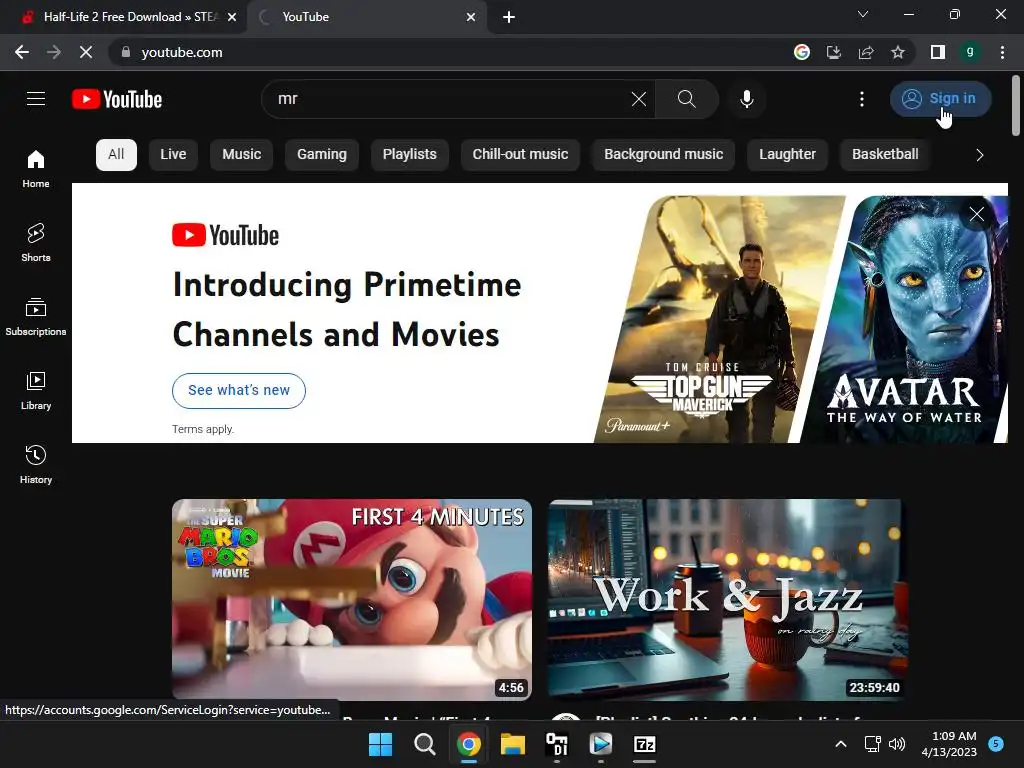
Task: Open the notification badge showing 5
Action: pos(996,743)
